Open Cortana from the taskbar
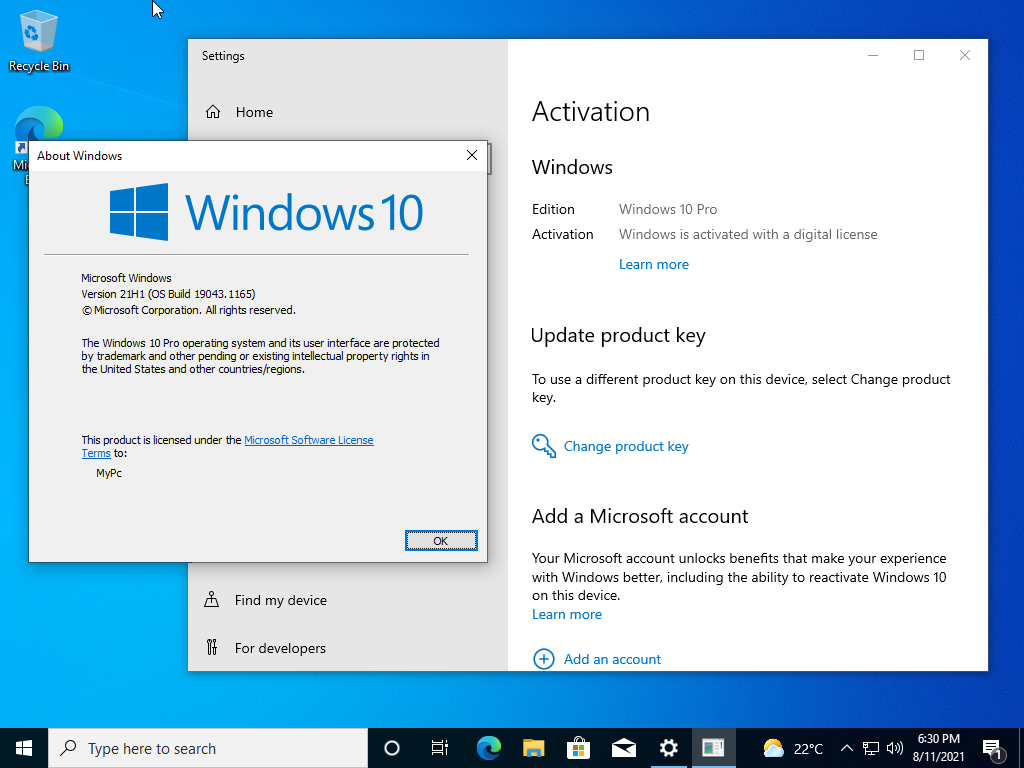This screenshot has height=768, width=1024. tap(392, 748)
